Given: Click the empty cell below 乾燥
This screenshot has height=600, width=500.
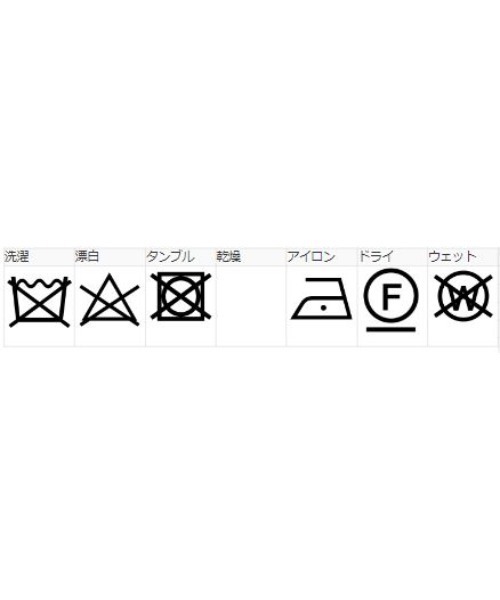Looking at the screenshot, I should click(251, 306).
